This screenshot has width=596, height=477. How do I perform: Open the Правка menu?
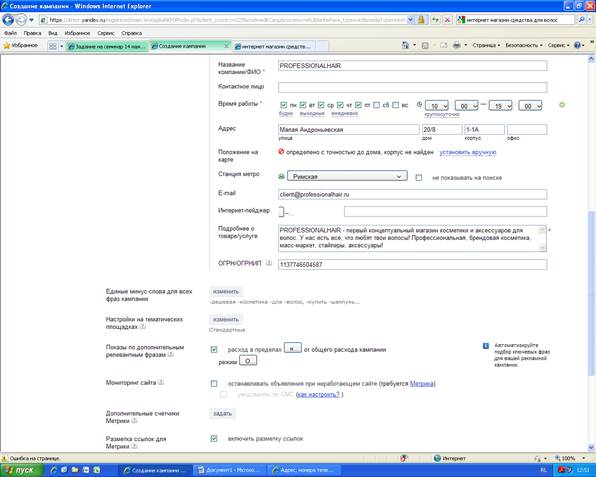point(32,33)
